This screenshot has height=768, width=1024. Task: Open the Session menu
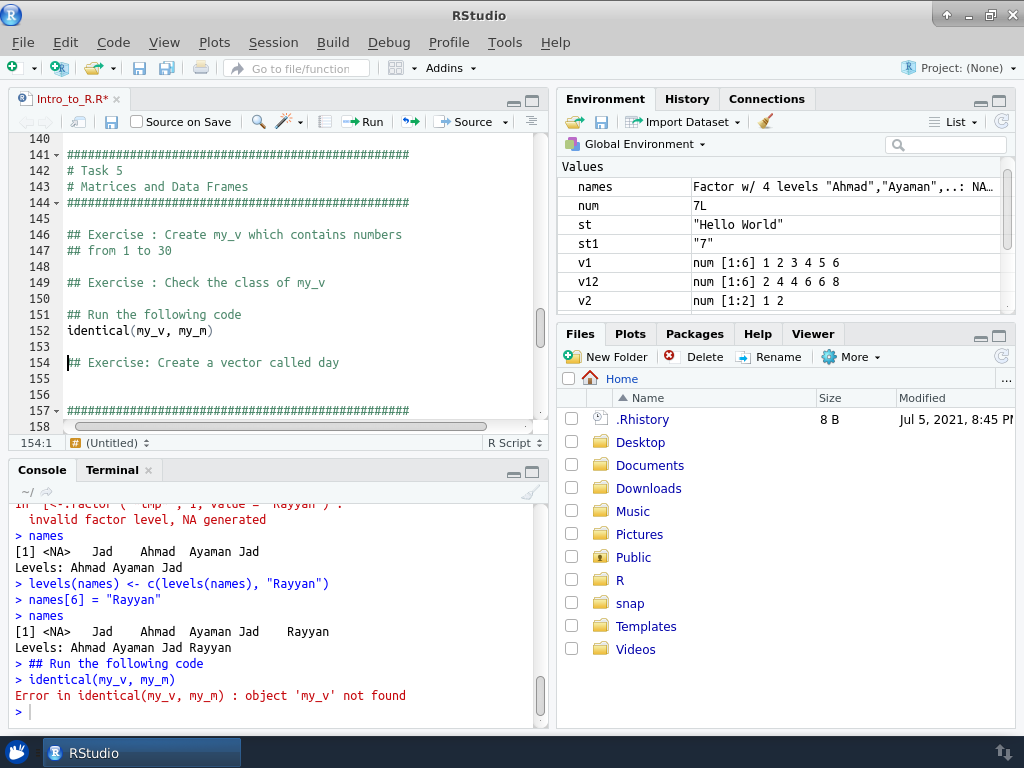pos(273,42)
